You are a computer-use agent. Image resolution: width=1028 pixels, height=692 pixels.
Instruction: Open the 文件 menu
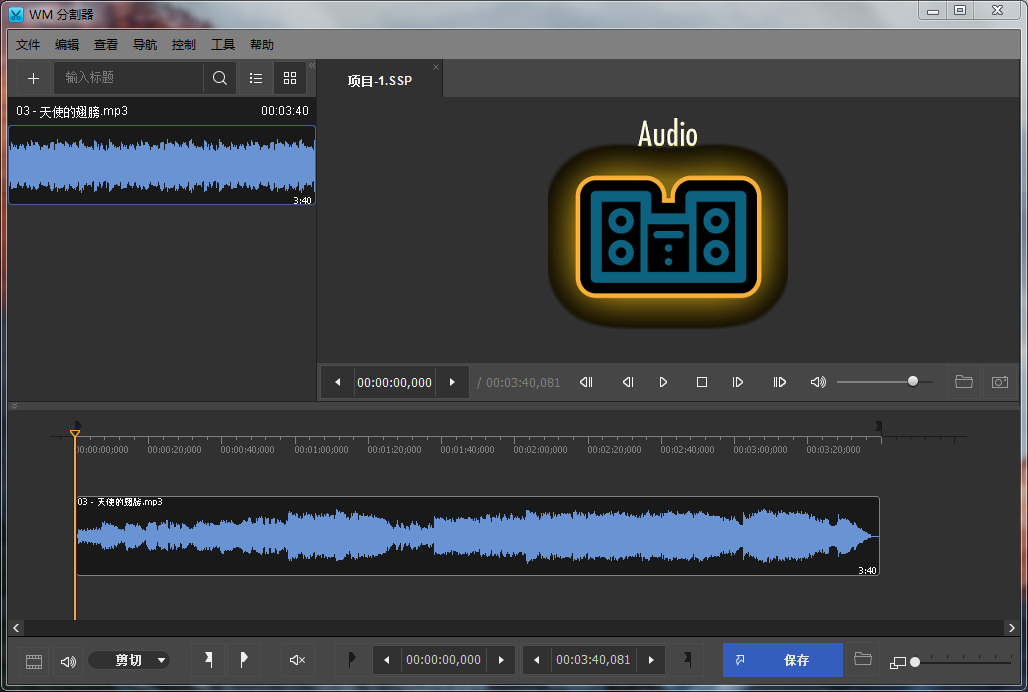click(x=28, y=45)
